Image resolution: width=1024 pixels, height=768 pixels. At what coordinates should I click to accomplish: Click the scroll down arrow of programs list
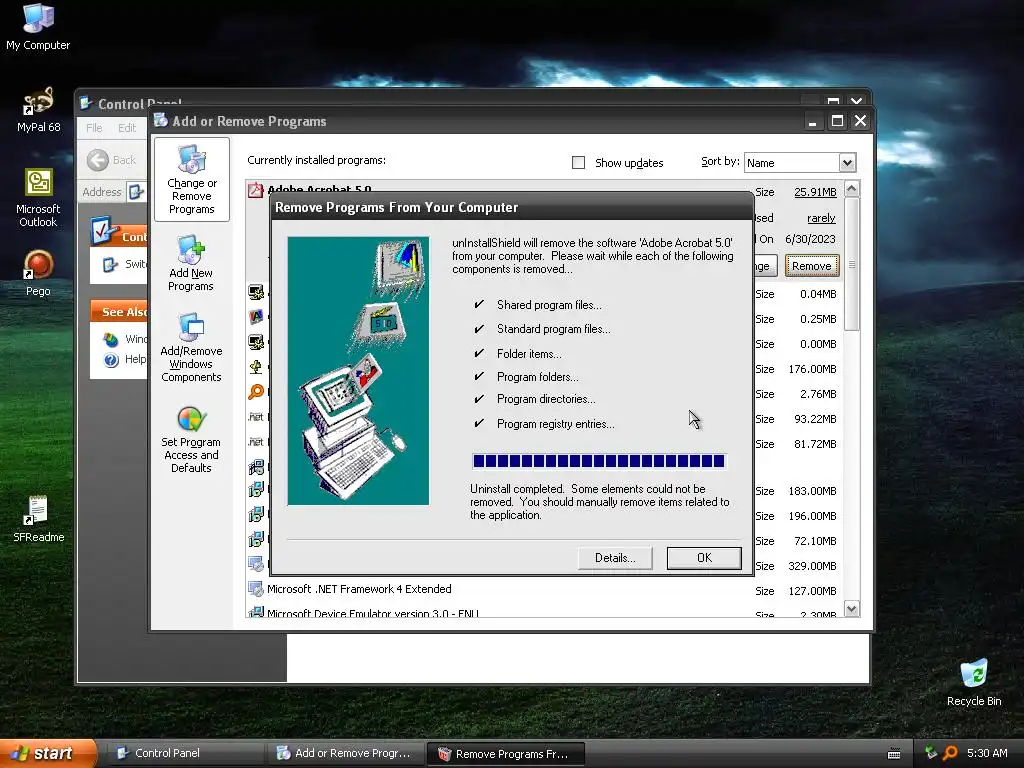(x=852, y=609)
